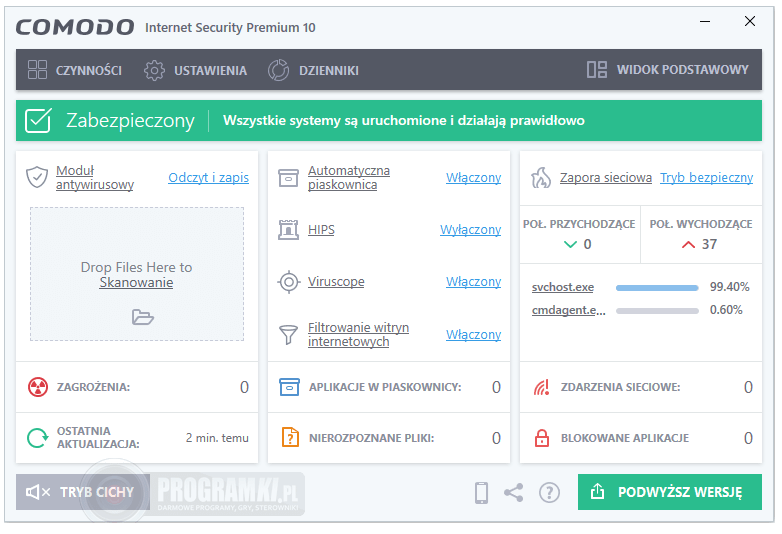Open the Viruscope link
Screen dimensions: 782x534
click(x=336, y=282)
